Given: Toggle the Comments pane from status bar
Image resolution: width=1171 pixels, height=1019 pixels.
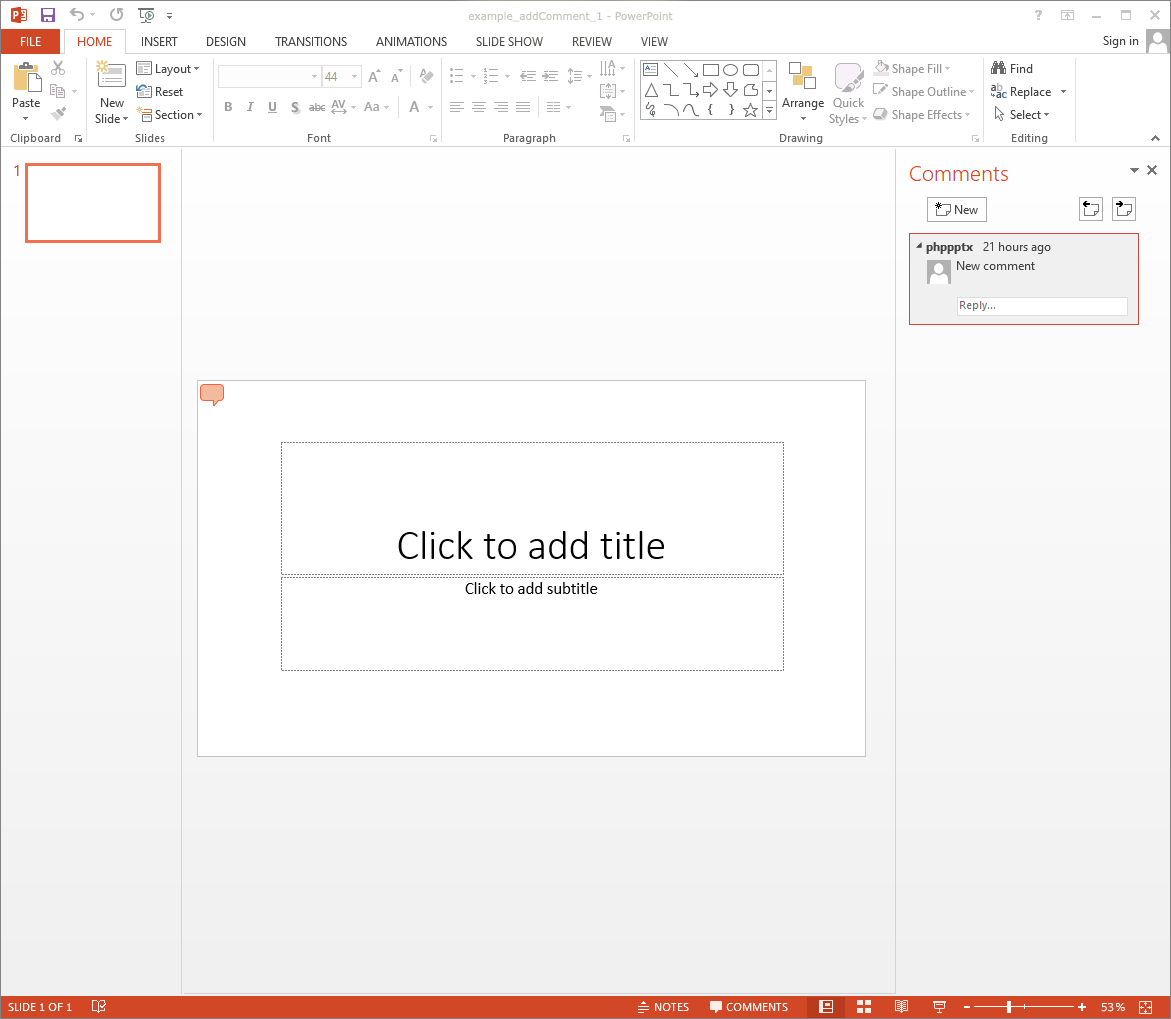Looking at the screenshot, I should click(749, 1007).
